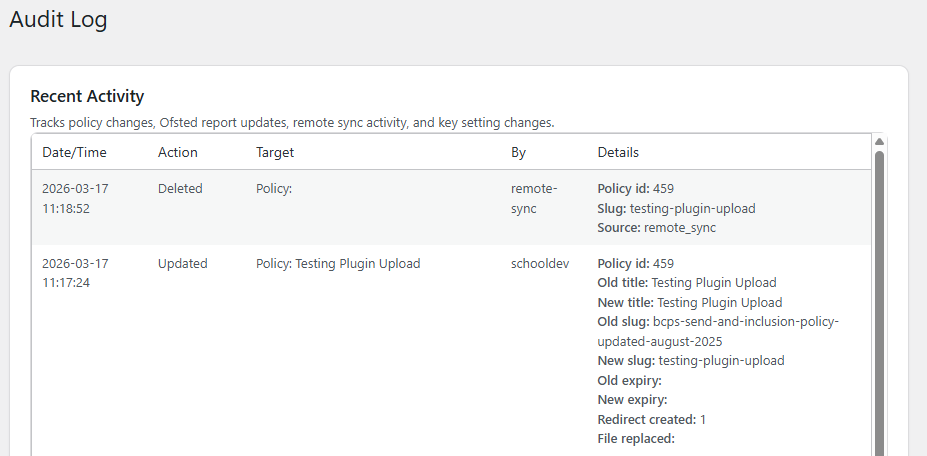Click the schooldev user entry

(x=540, y=264)
